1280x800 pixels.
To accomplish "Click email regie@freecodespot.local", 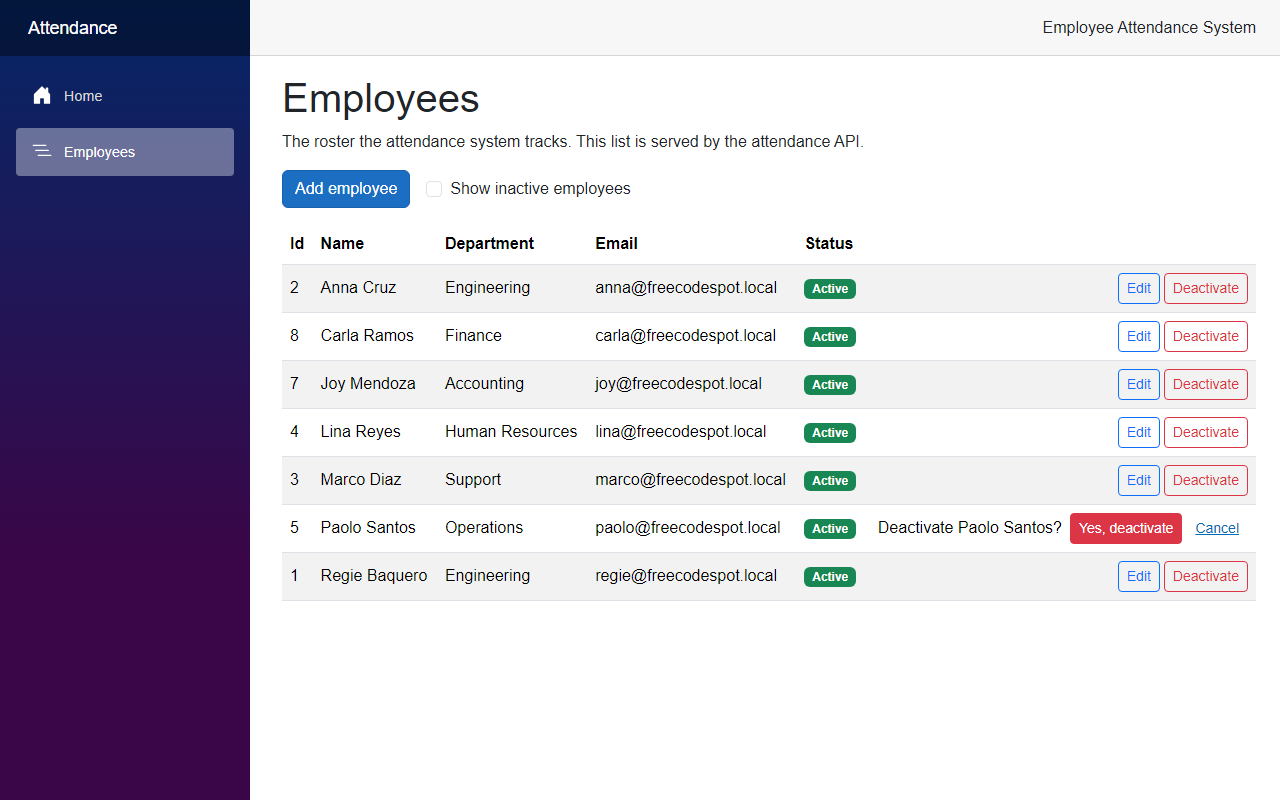I will point(686,575).
